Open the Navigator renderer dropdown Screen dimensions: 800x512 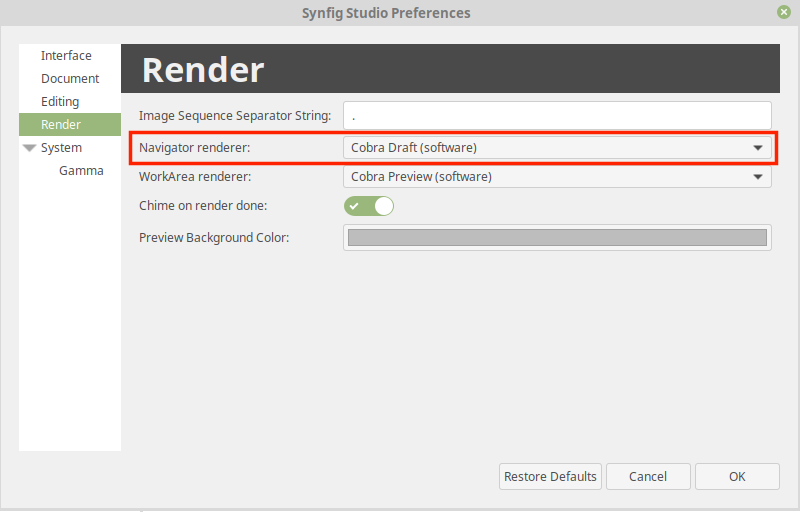tap(557, 148)
